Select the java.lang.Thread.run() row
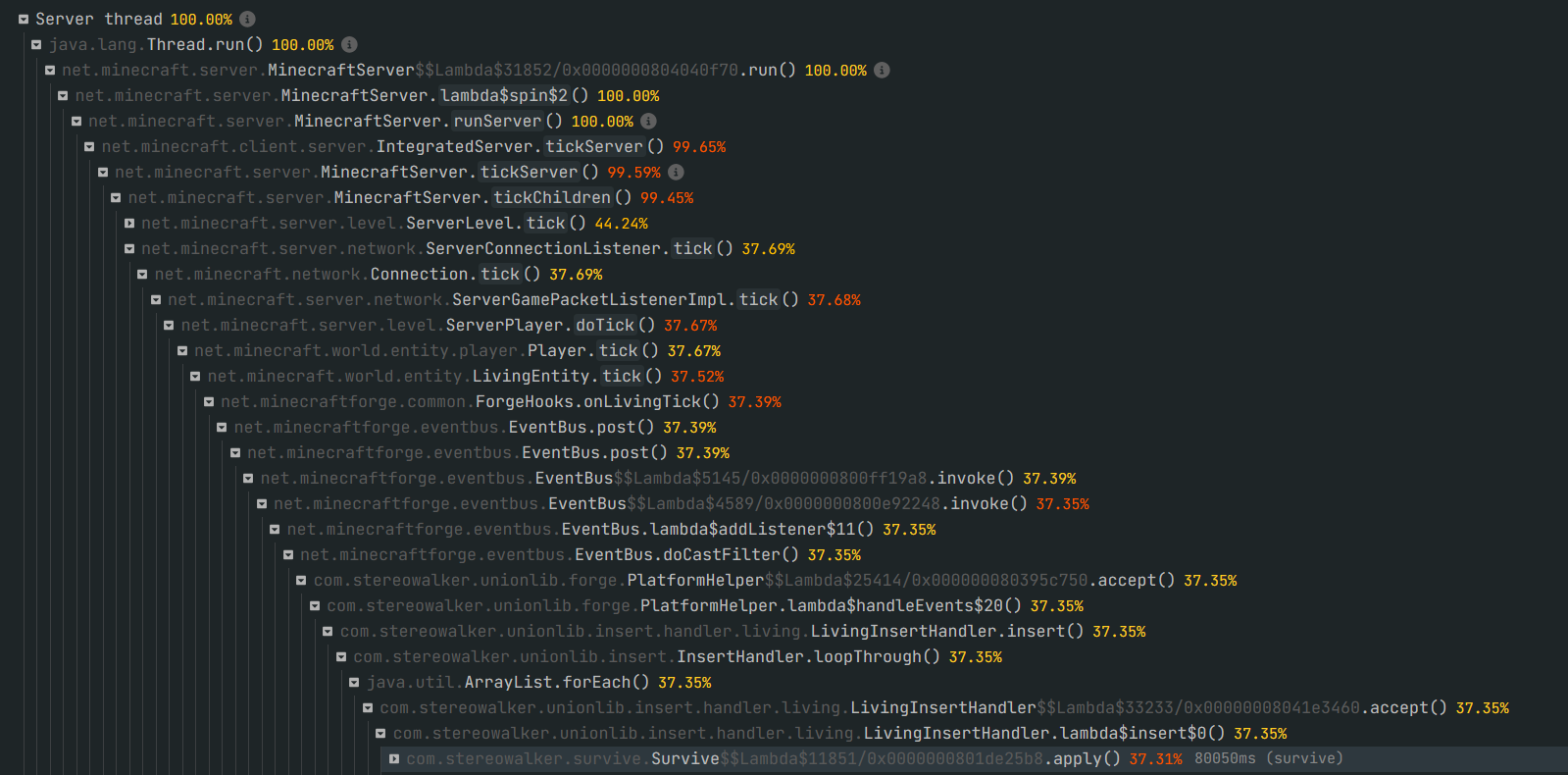Screen dimensions: 1568x775 [191, 45]
